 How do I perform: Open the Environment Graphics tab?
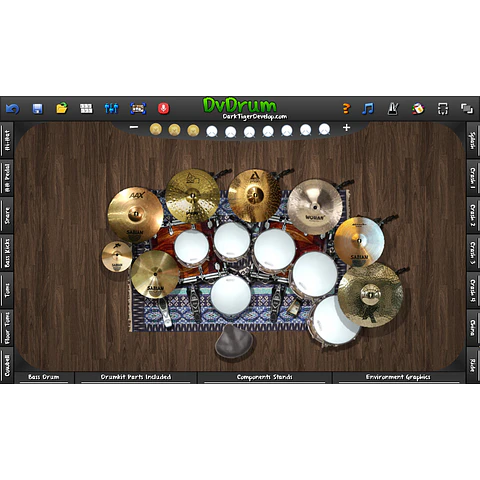point(398,377)
